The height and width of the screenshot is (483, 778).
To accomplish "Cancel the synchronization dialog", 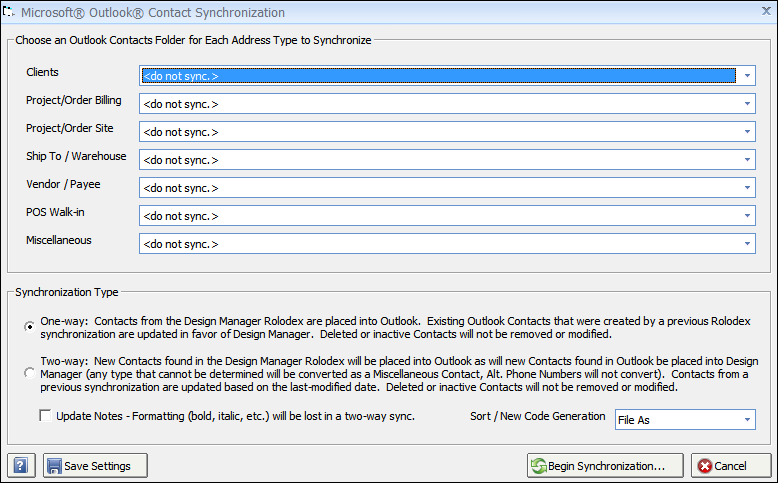I will pos(731,466).
